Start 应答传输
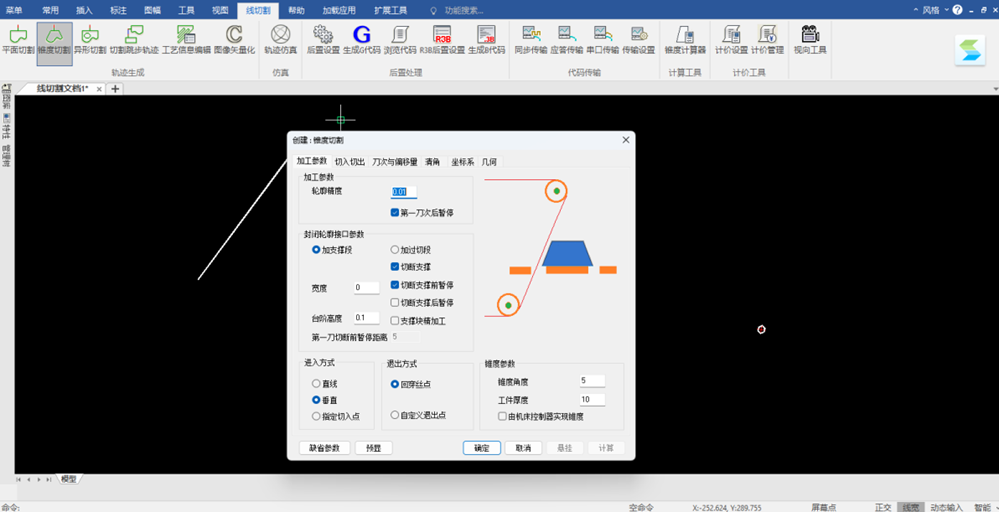The height and width of the screenshot is (512, 999). coord(566,39)
